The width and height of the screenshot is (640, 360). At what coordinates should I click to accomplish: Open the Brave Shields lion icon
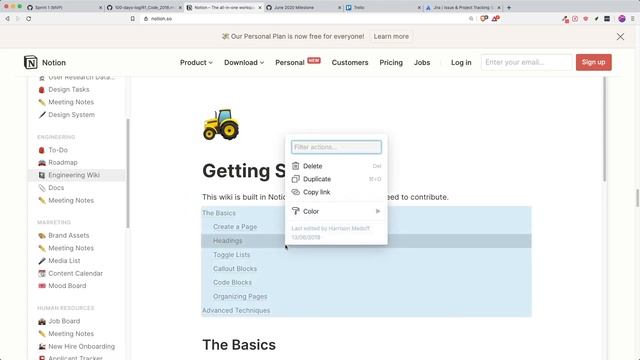click(484, 18)
